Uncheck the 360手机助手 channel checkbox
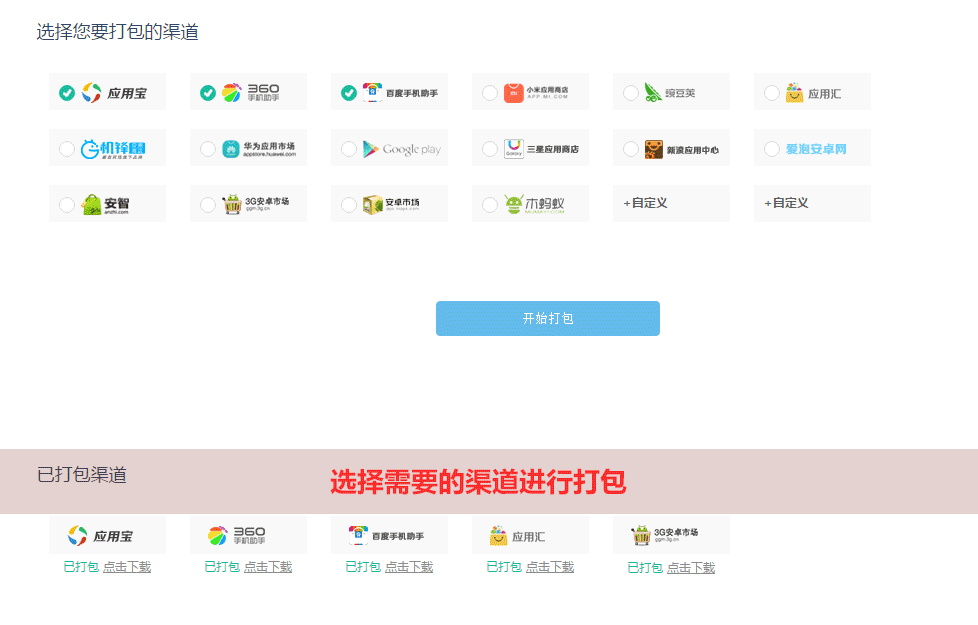 (208, 93)
